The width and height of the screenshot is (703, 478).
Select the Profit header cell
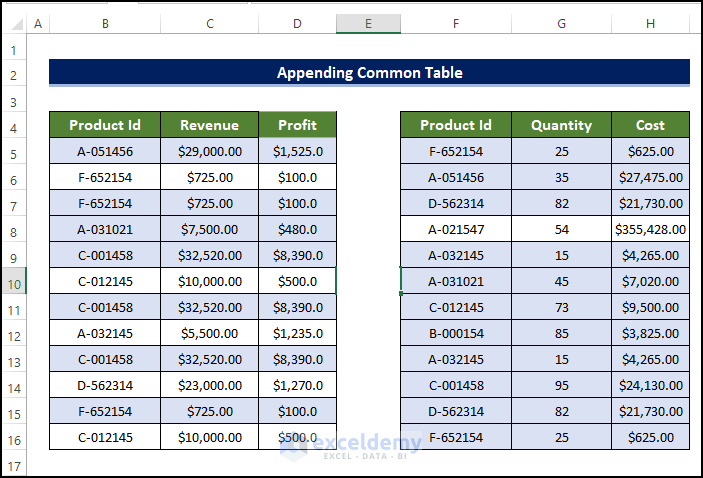click(x=297, y=125)
